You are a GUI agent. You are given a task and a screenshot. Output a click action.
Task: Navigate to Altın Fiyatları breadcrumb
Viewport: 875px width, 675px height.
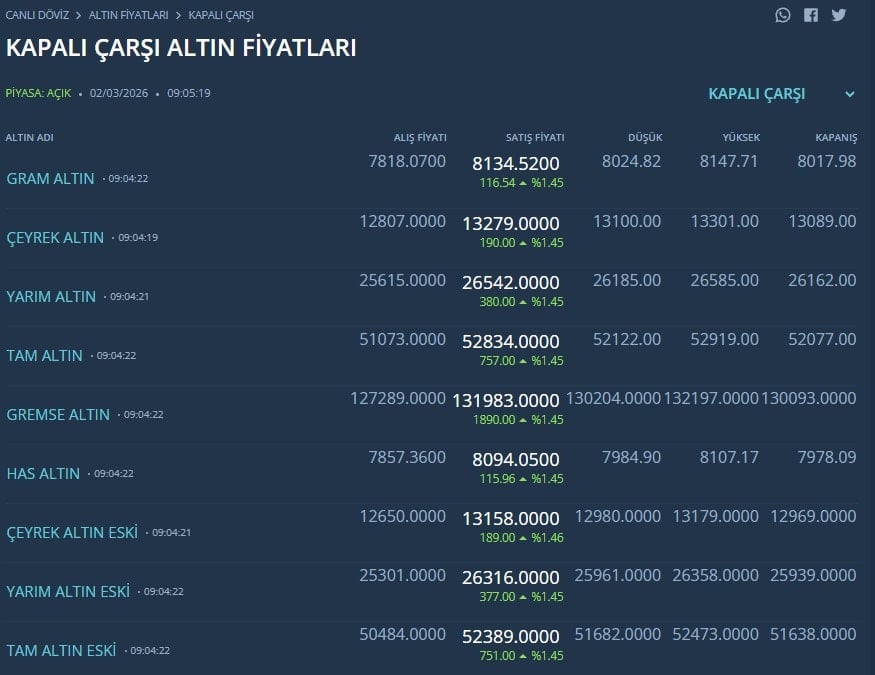click(x=128, y=15)
